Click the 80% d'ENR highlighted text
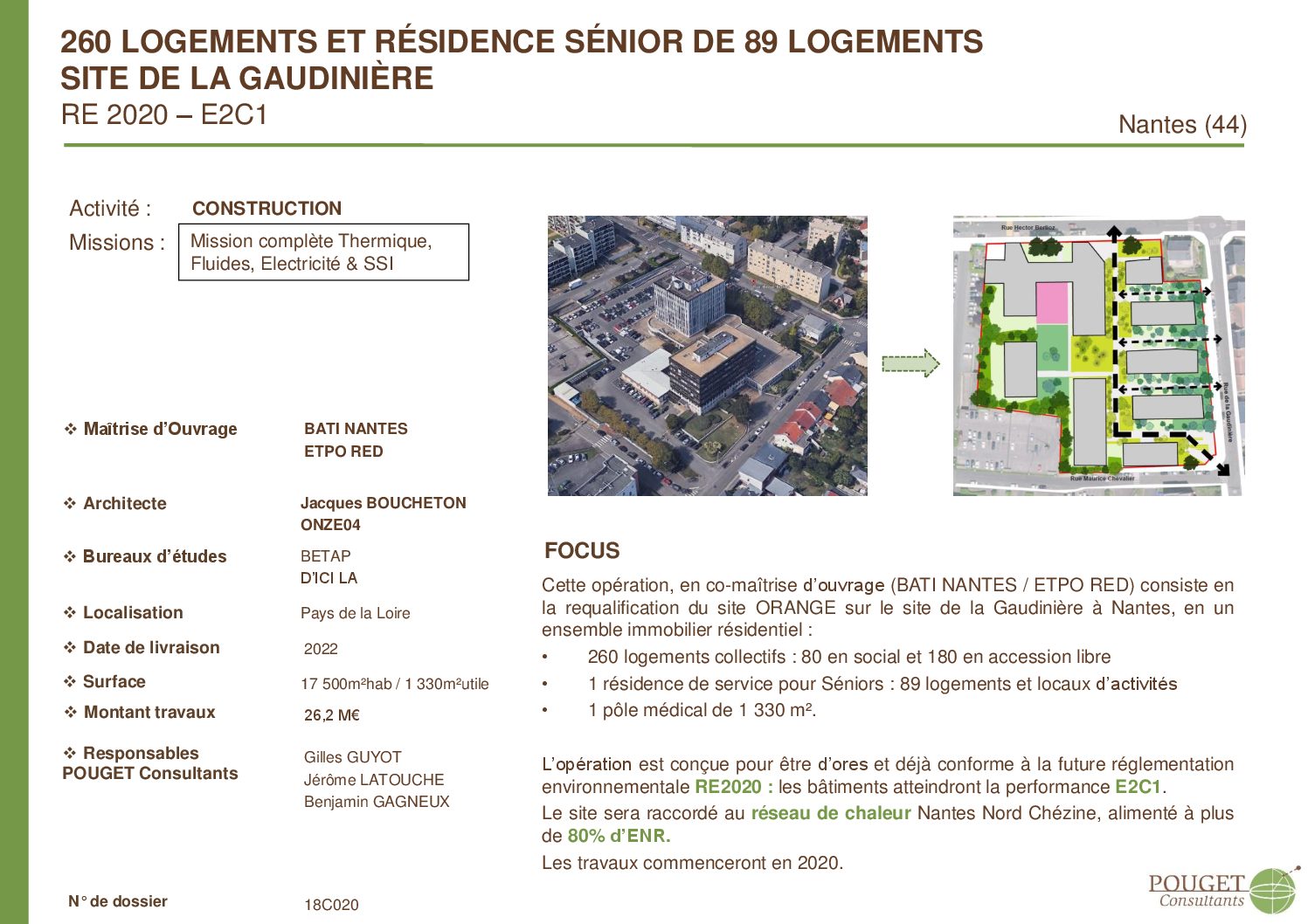Image resolution: width=1308 pixels, height=924 pixels. (619, 836)
